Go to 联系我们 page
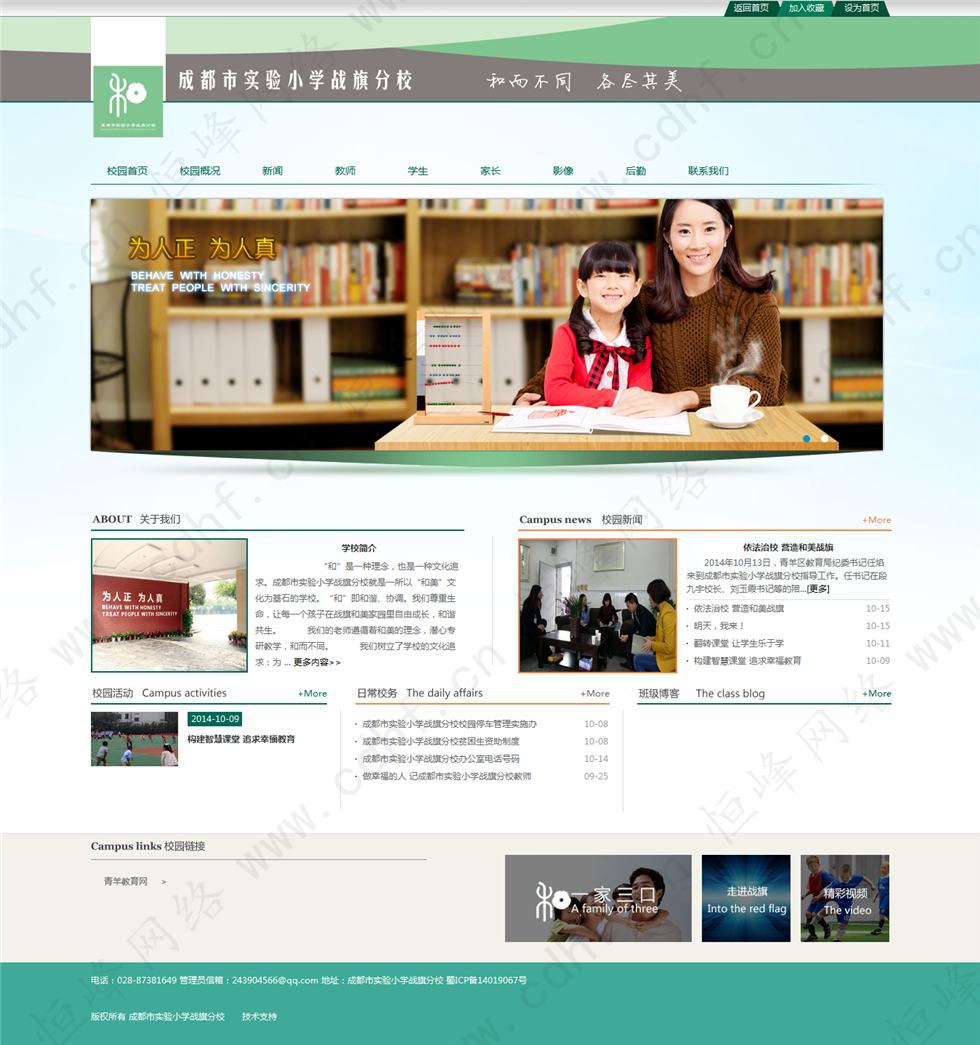 708,171
